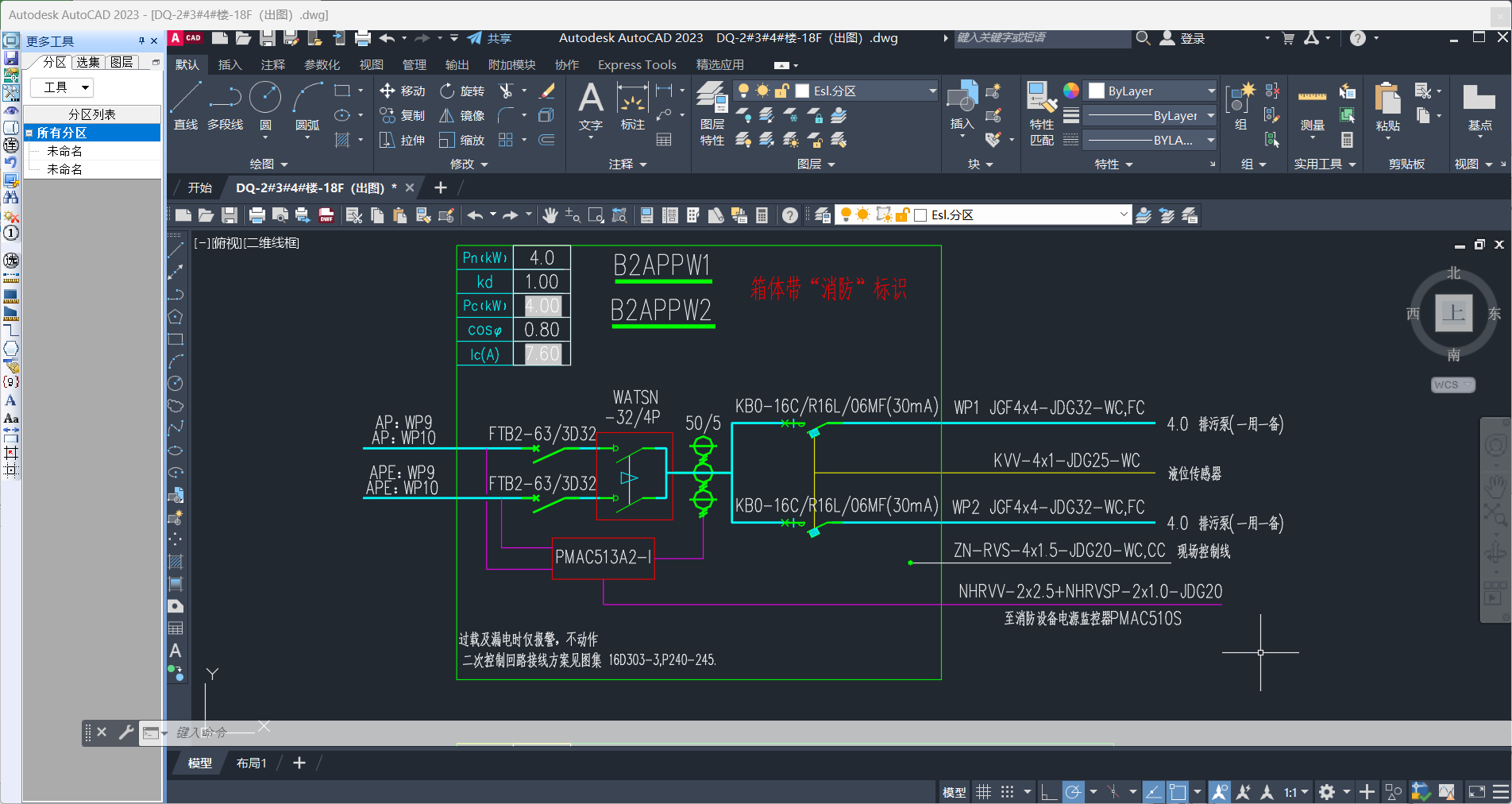This screenshot has width=1512, height=804.
Task: Toggle grid display in status bar
Action: coord(984,792)
